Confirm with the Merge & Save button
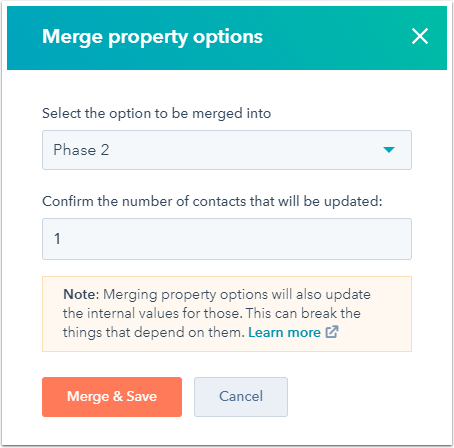454x448 pixels. (x=112, y=397)
